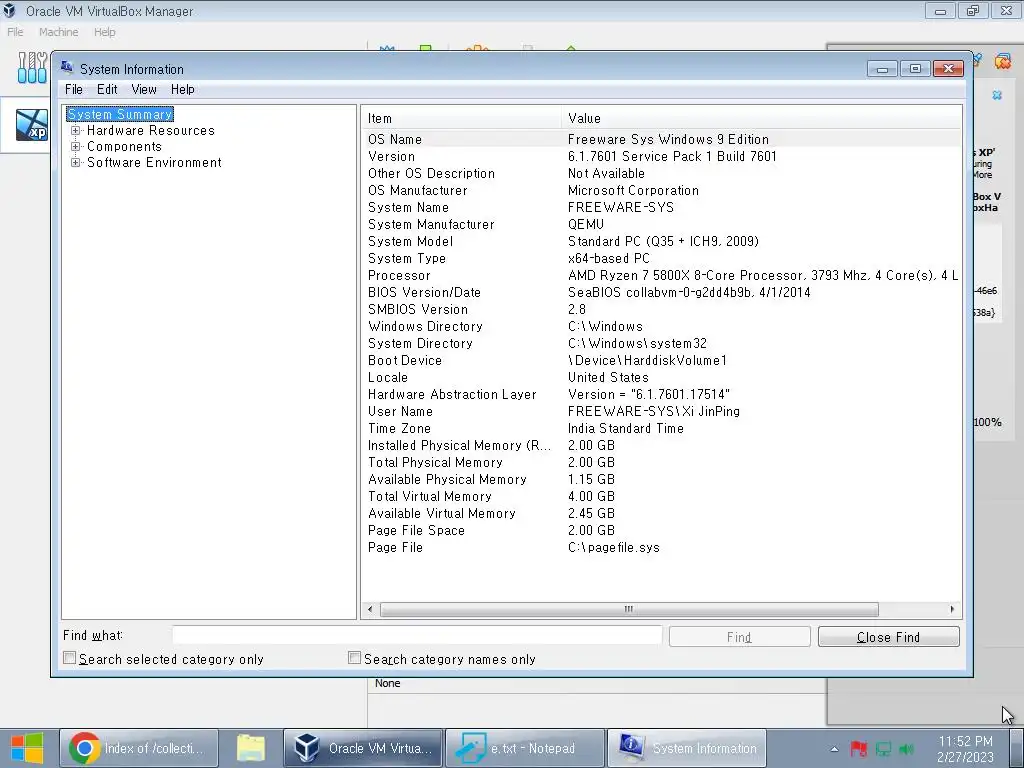The image size is (1024, 768).
Task: Close the System Information window
Action: coord(949,69)
